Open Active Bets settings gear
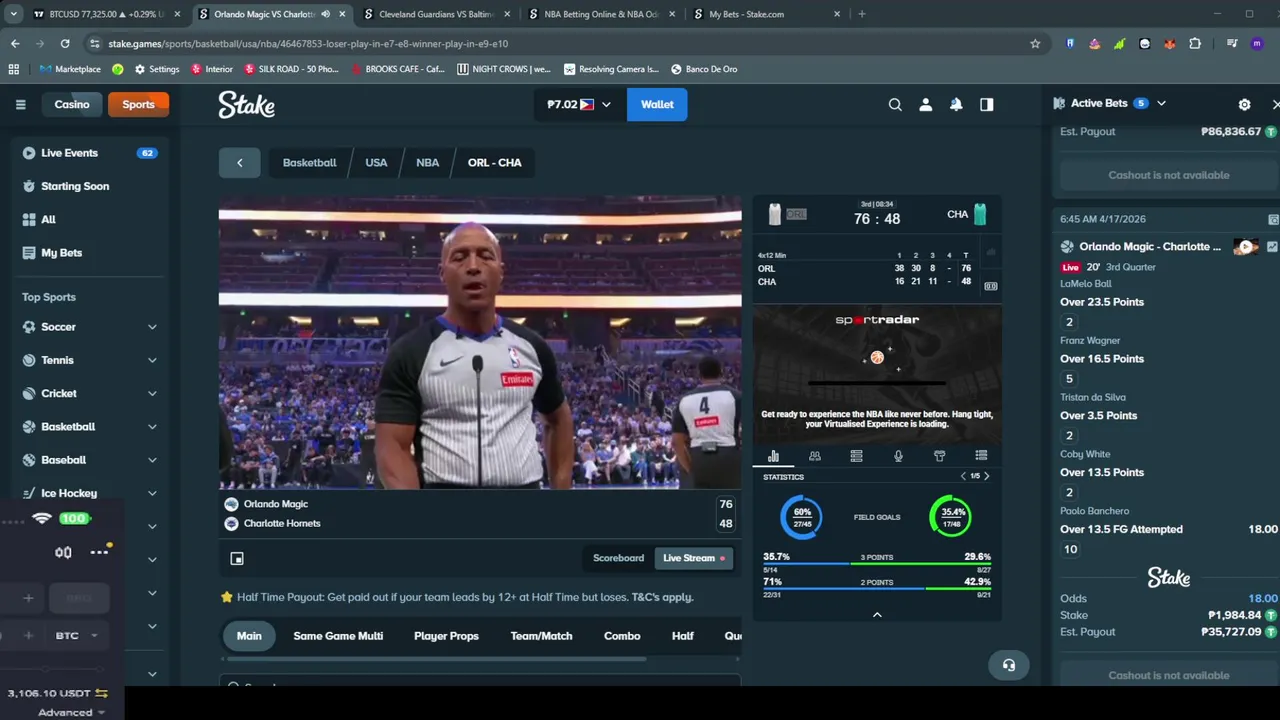The image size is (1280, 720). 1244,104
